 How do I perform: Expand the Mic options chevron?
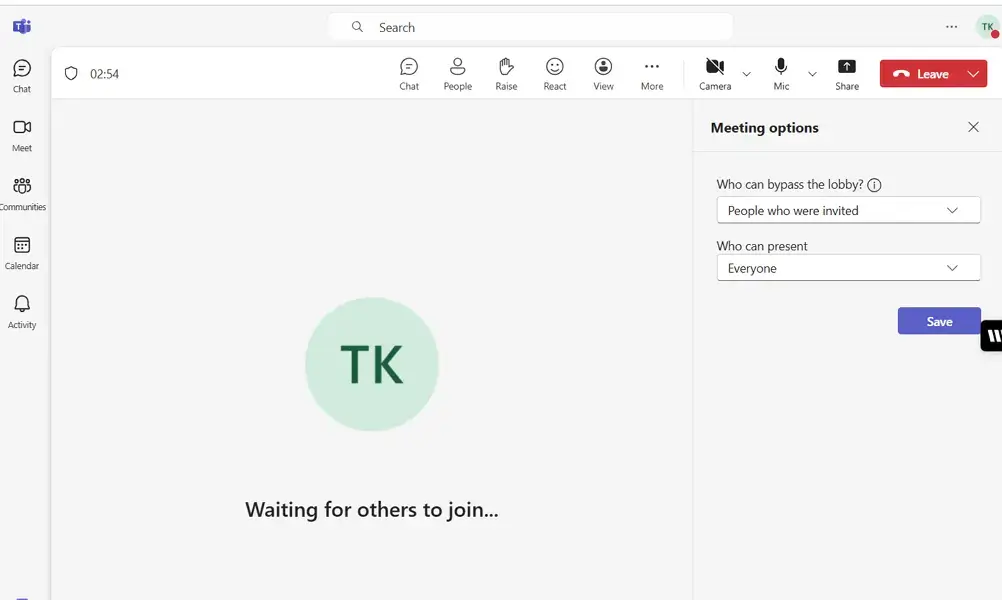tap(812, 73)
